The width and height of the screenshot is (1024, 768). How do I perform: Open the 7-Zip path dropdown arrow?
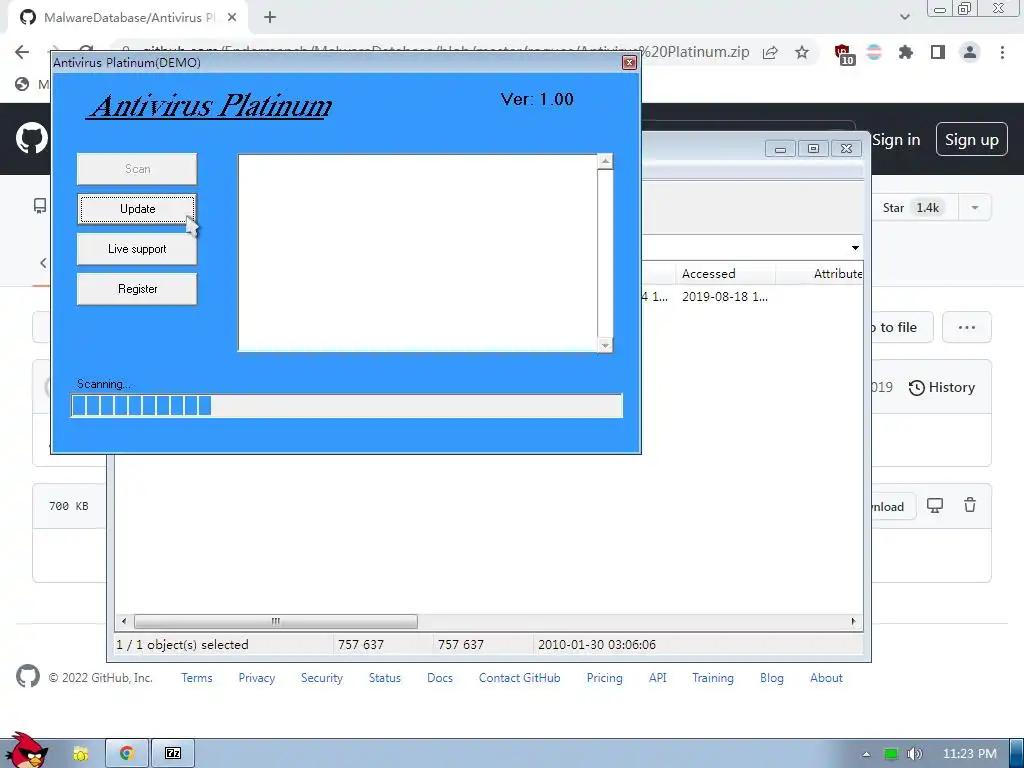pos(855,248)
